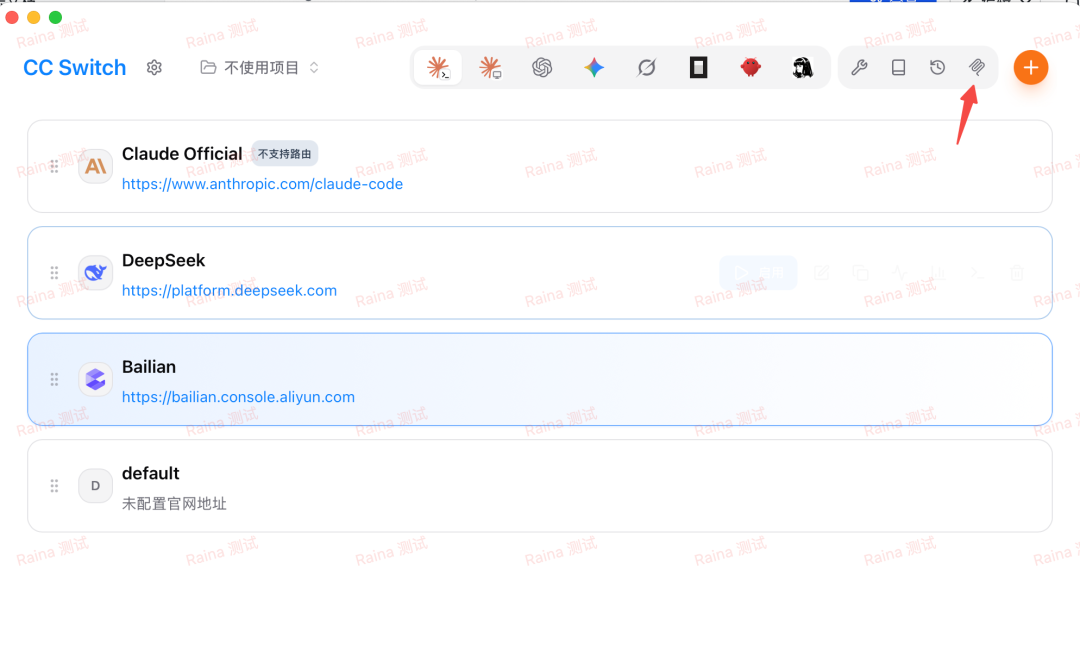The width and height of the screenshot is (1080, 663).
Task: Click the Claude Official Anthropic logo
Action: click(96, 167)
